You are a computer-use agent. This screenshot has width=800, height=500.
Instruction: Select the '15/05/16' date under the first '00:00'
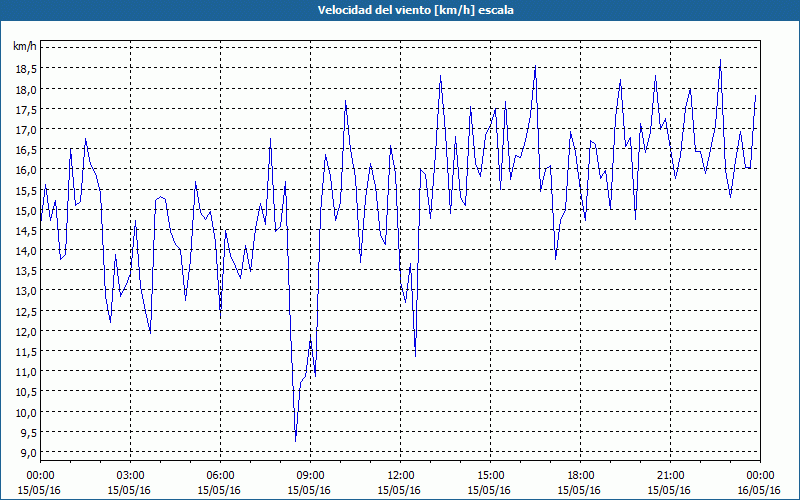[x=40, y=490]
